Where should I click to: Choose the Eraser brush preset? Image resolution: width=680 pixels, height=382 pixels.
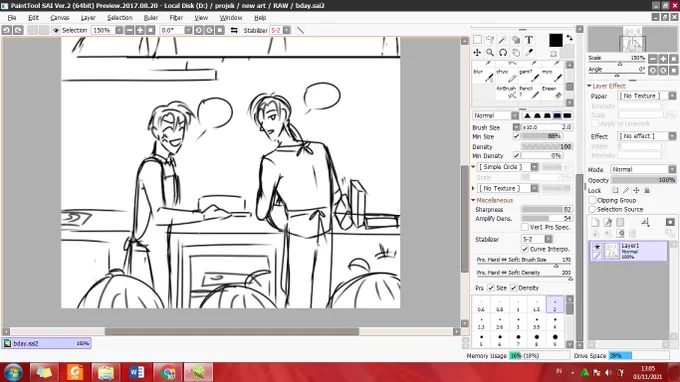(x=552, y=92)
